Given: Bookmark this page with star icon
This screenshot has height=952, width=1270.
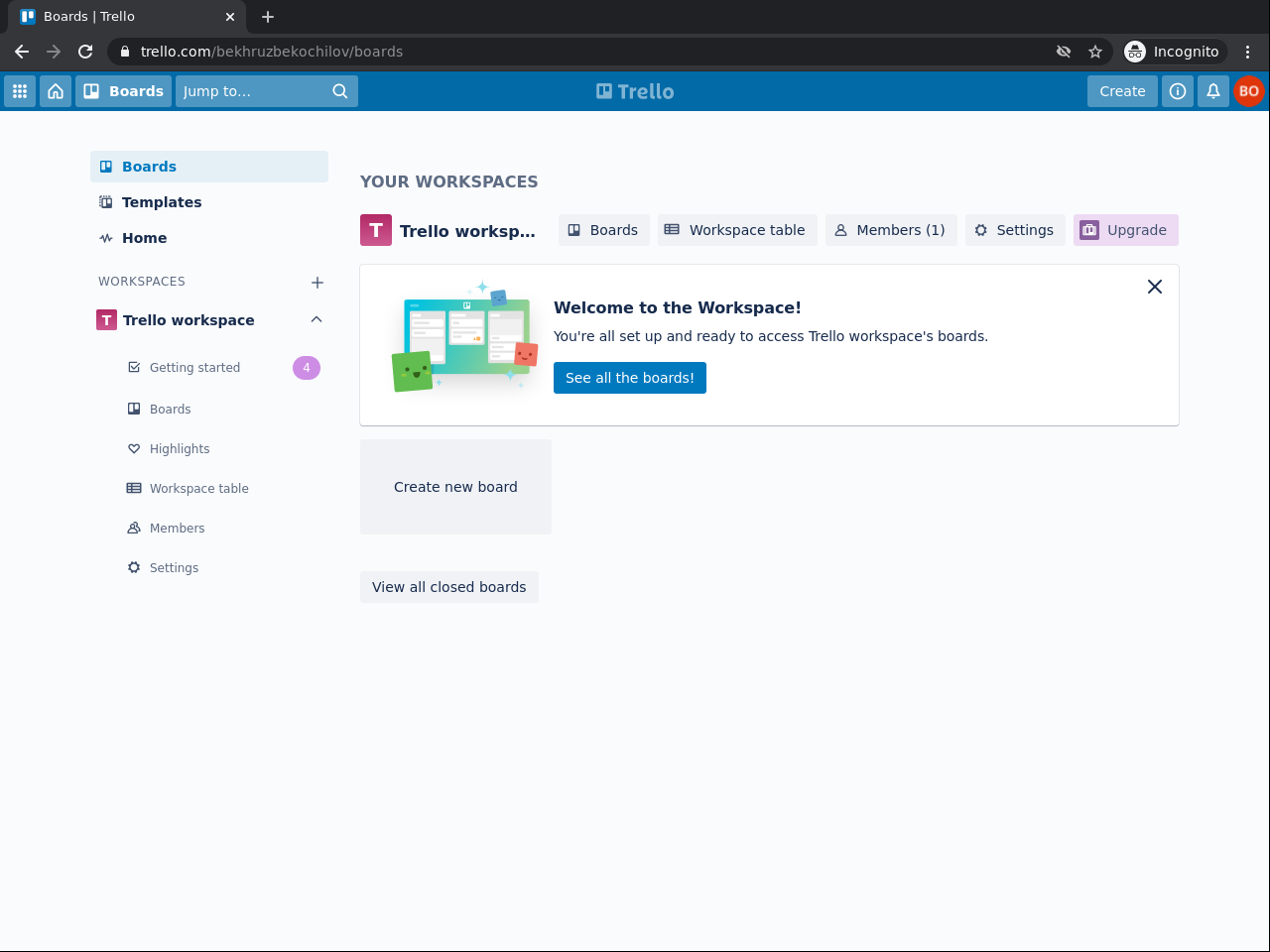Looking at the screenshot, I should click(x=1095, y=52).
